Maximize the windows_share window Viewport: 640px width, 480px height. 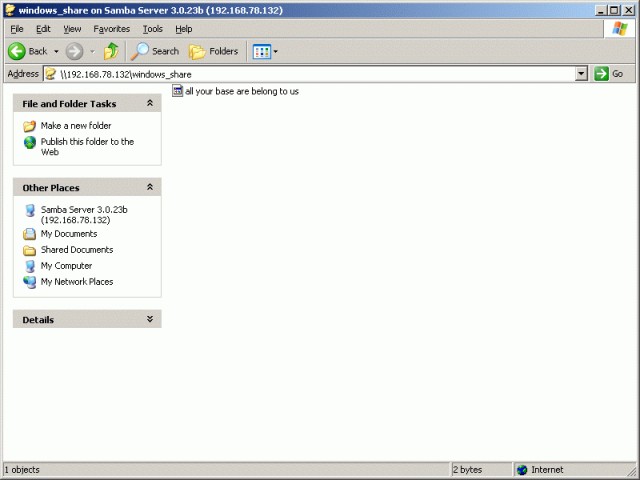[614, 10]
